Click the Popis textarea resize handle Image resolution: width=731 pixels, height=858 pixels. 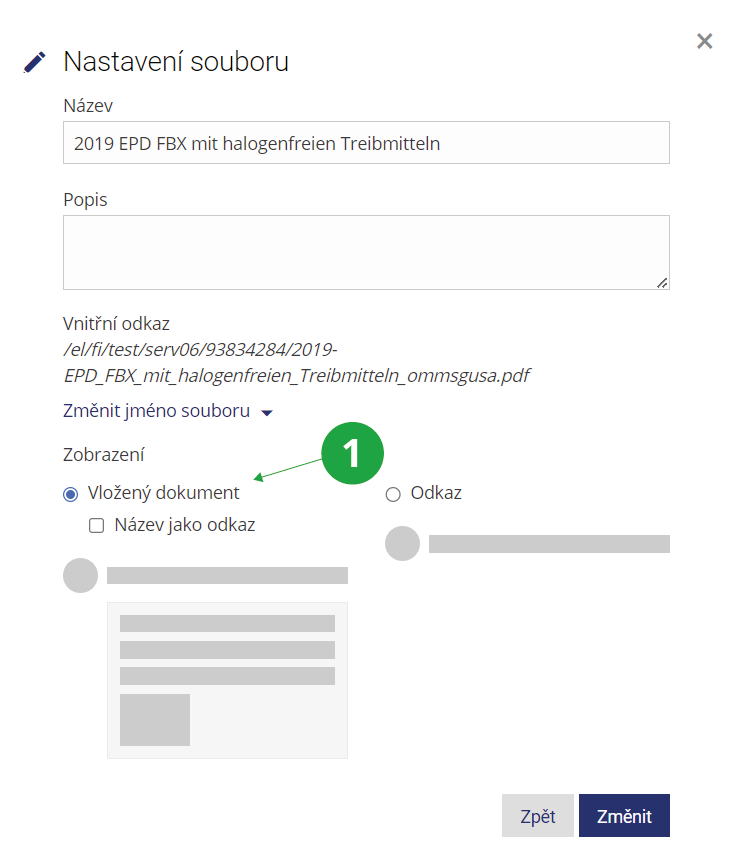click(x=662, y=283)
